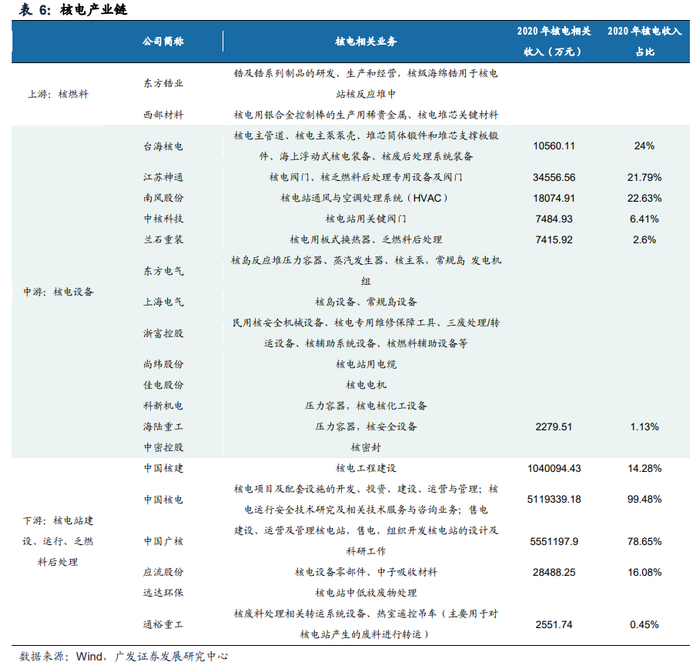Click company name '中国广核'

[x=163, y=541]
